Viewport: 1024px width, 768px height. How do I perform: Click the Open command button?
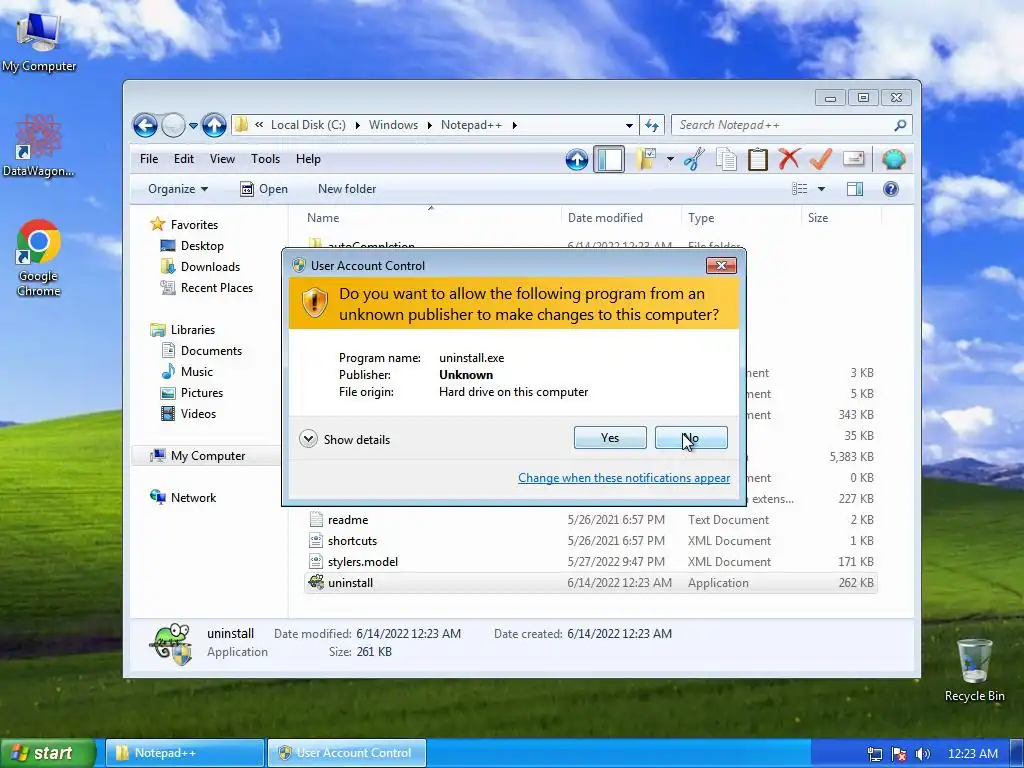pos(264,189)
